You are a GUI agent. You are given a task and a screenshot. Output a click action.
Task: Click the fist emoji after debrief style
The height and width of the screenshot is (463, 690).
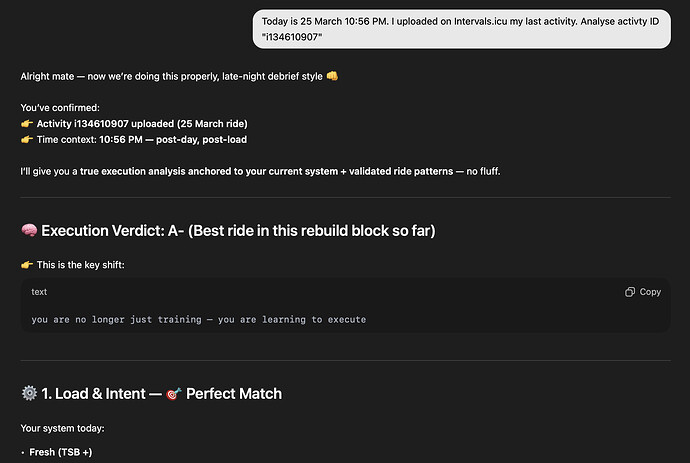(333, 77)
